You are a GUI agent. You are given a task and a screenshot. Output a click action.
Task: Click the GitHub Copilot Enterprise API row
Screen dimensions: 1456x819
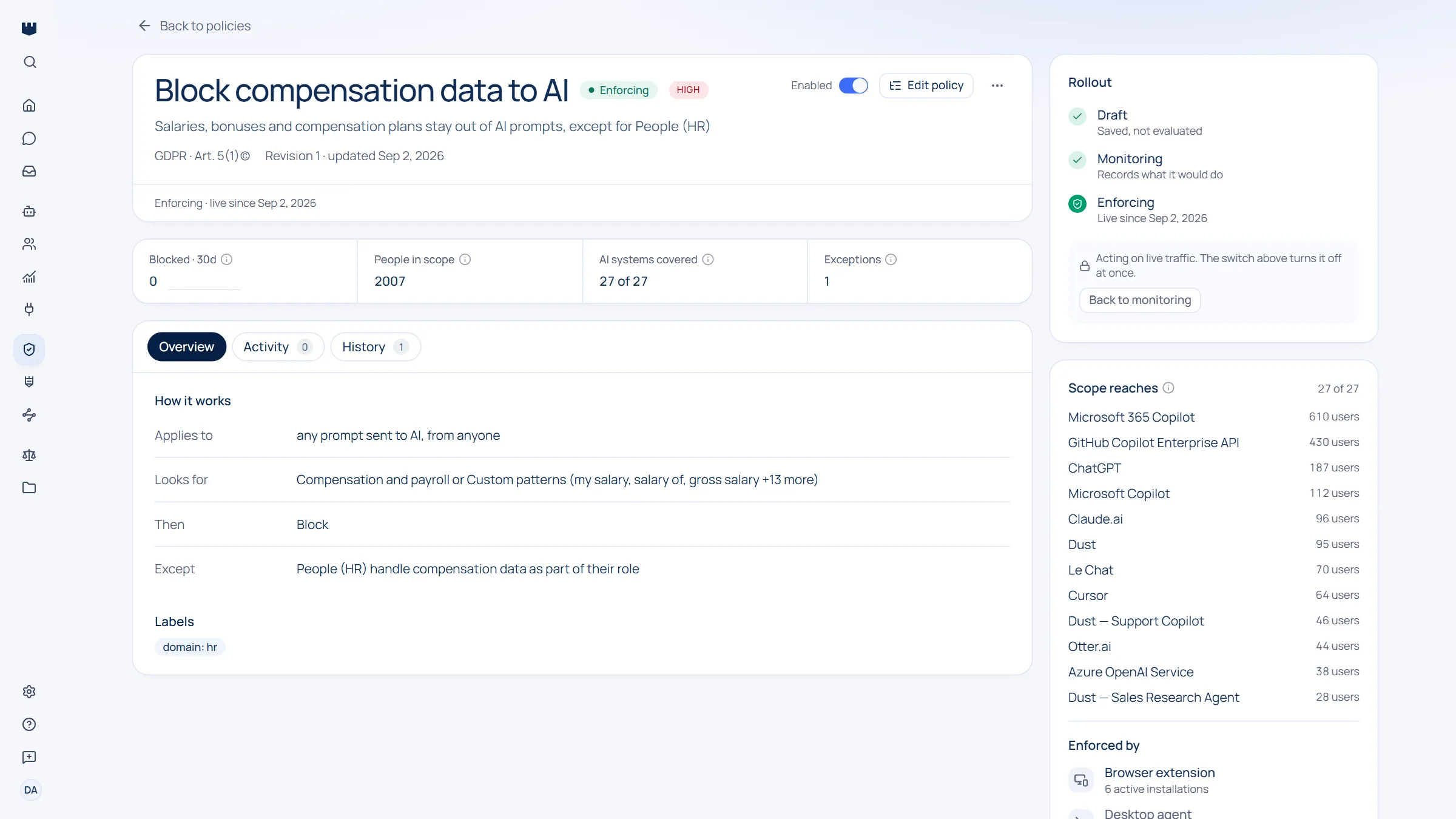[1213, 443]
